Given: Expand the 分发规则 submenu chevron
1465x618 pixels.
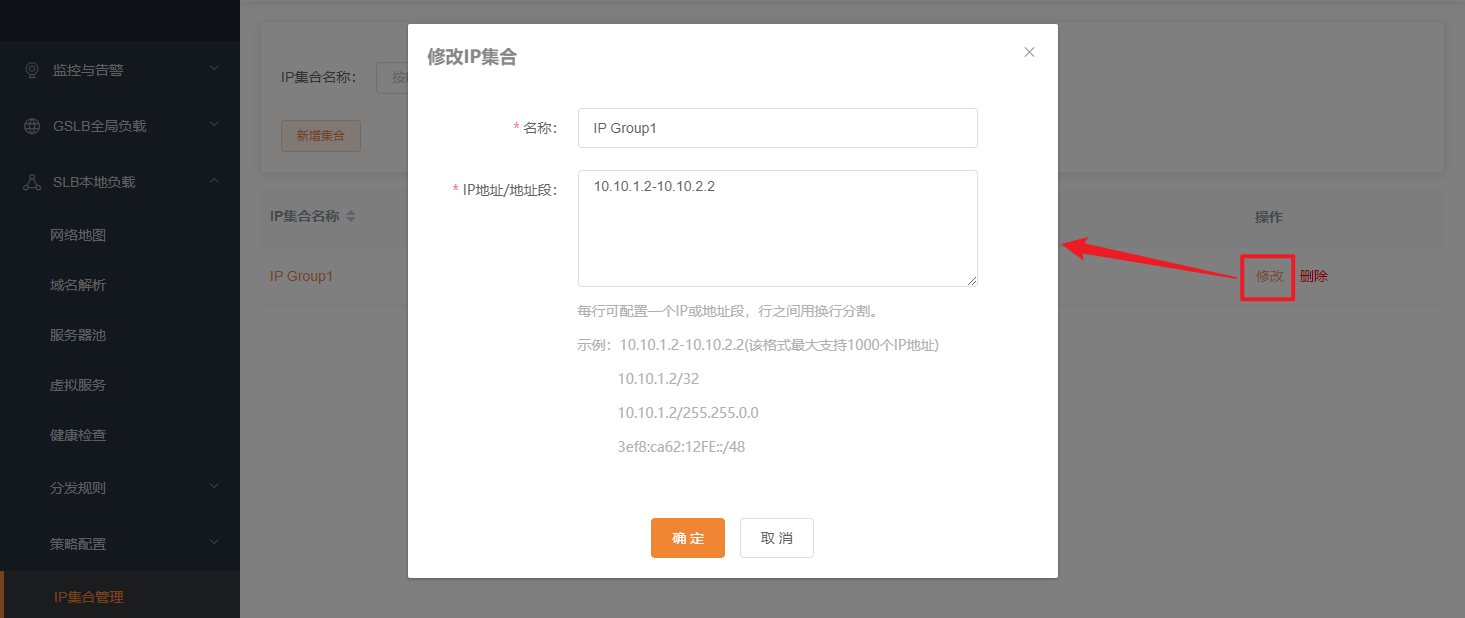Looking at the screenshot, I should click(214, 487).
